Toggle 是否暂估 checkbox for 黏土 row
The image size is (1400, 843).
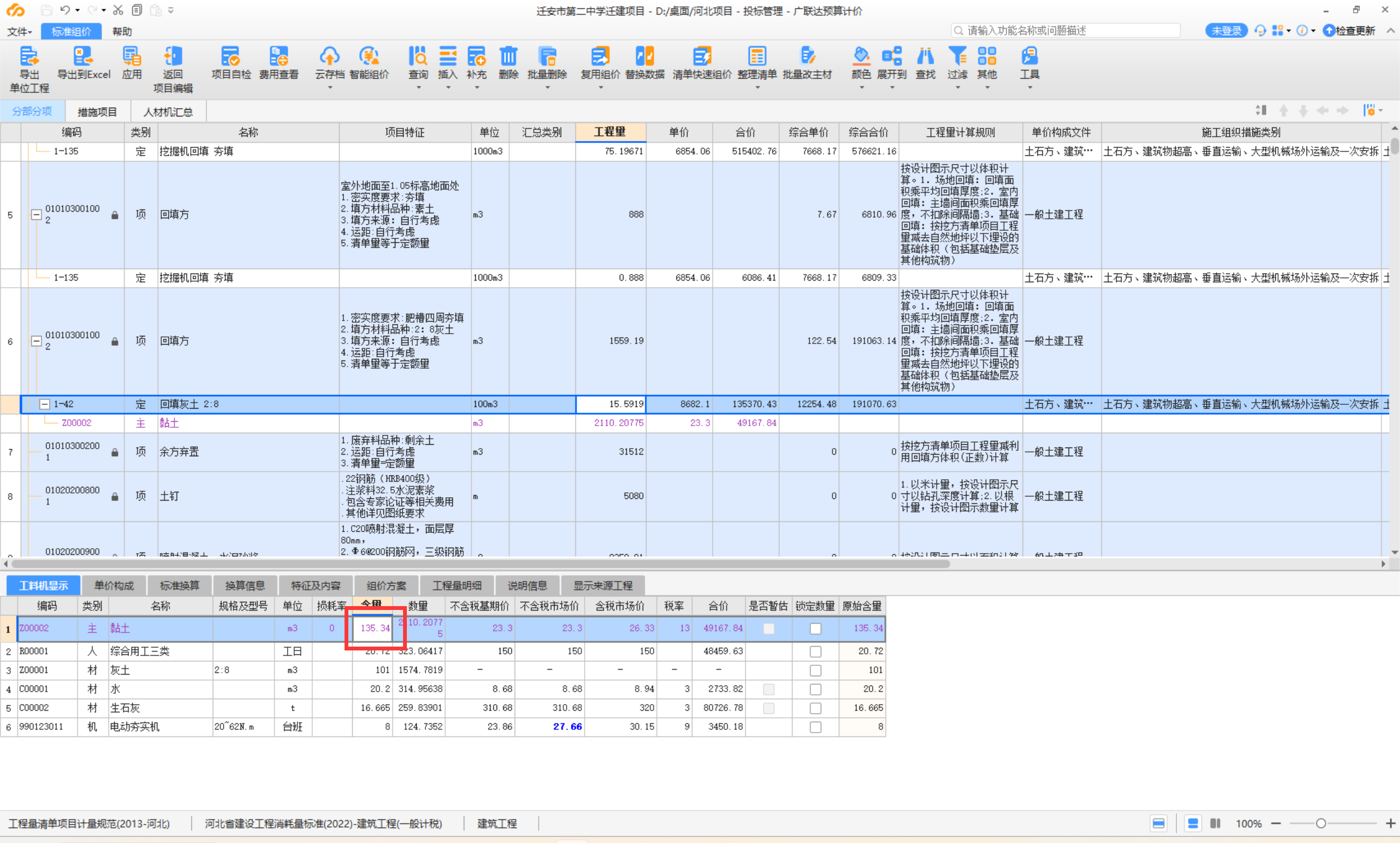(x=769, y=628)
